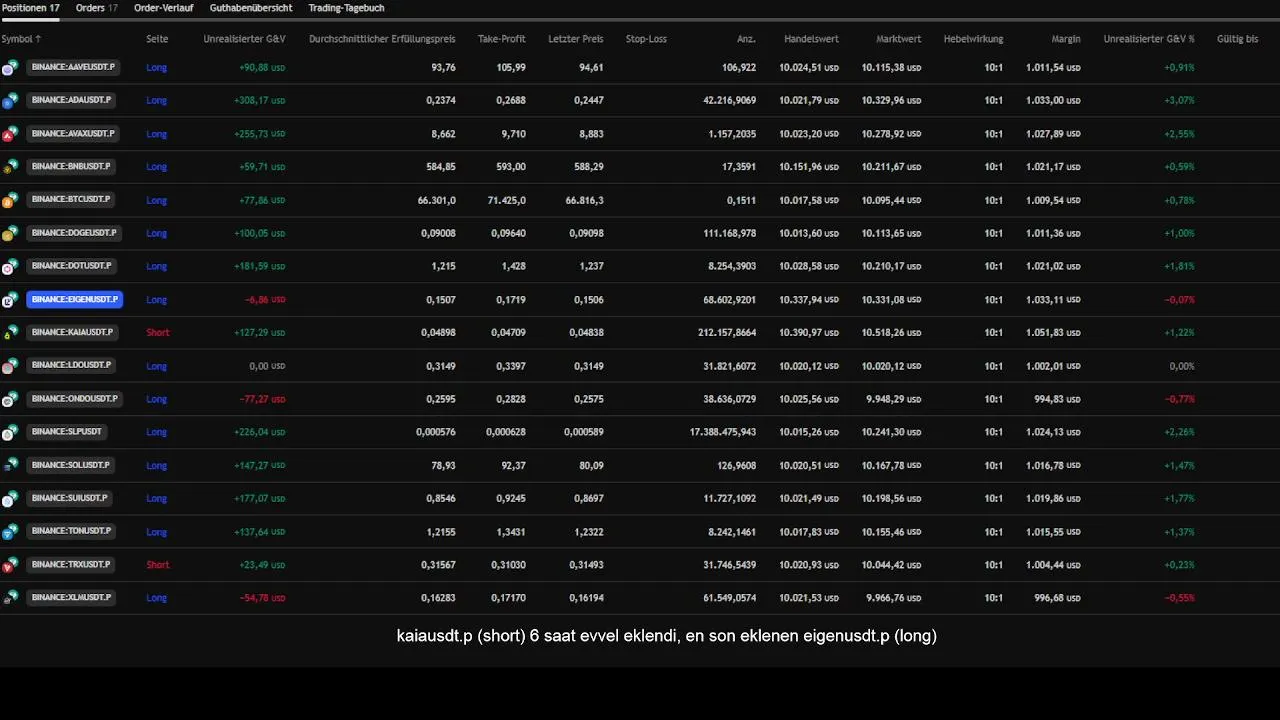The image size is (1280, 720).
Task: Click the LDOUSDT.P coin icon
Action: (10, 366)
